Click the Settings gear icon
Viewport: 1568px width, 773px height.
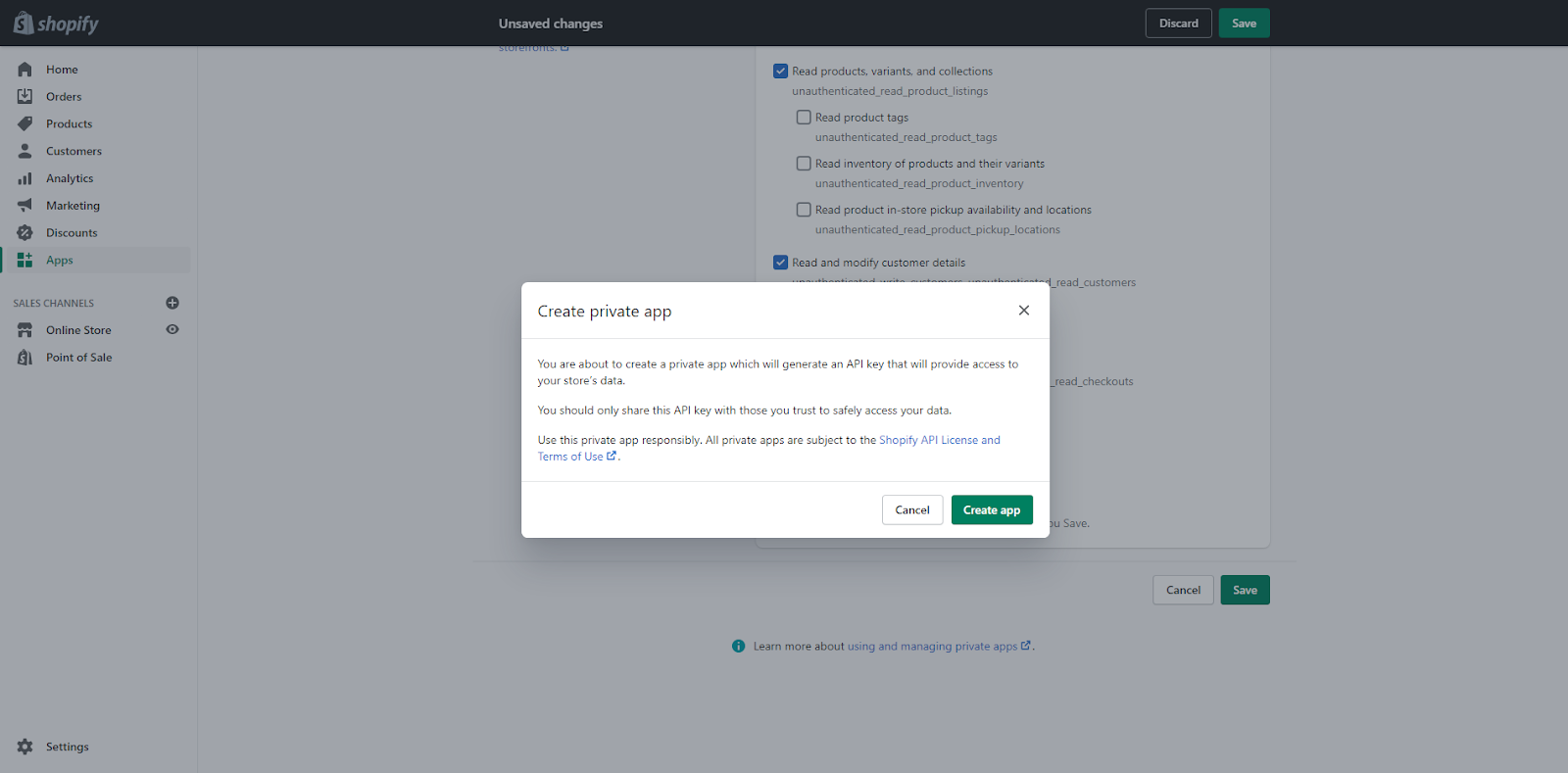[x=24, y=747]
